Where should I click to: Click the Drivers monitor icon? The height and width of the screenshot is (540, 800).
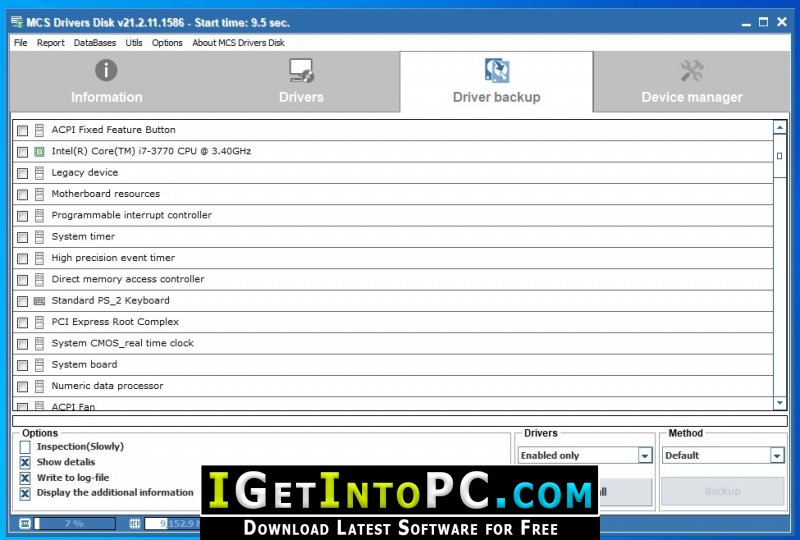(x=302, y=70)
